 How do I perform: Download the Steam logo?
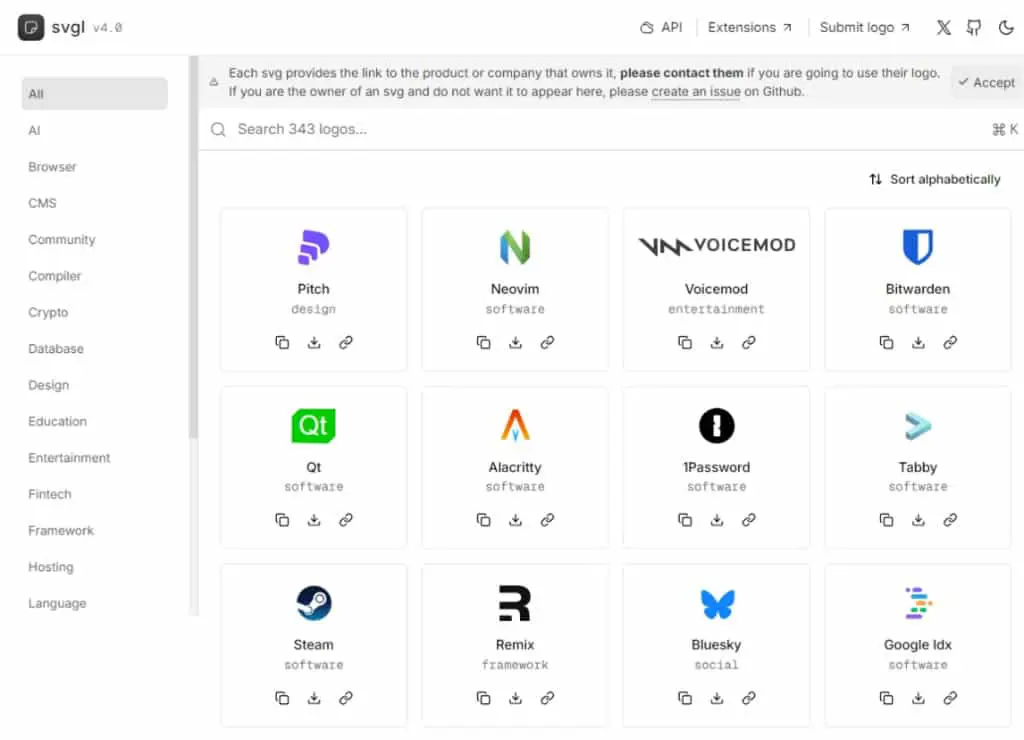point(314,698)
